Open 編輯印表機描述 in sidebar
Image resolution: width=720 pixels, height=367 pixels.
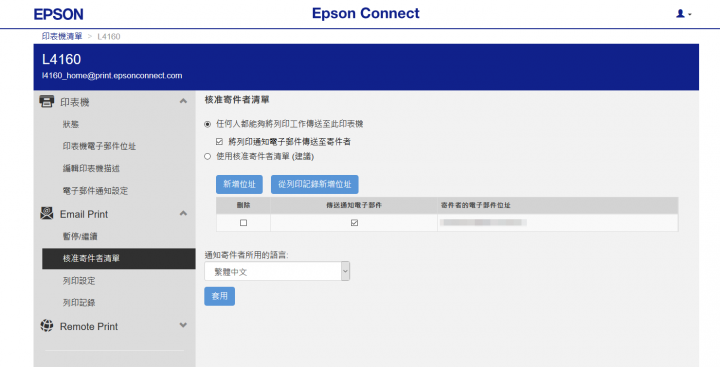click(x=91, y=169)
